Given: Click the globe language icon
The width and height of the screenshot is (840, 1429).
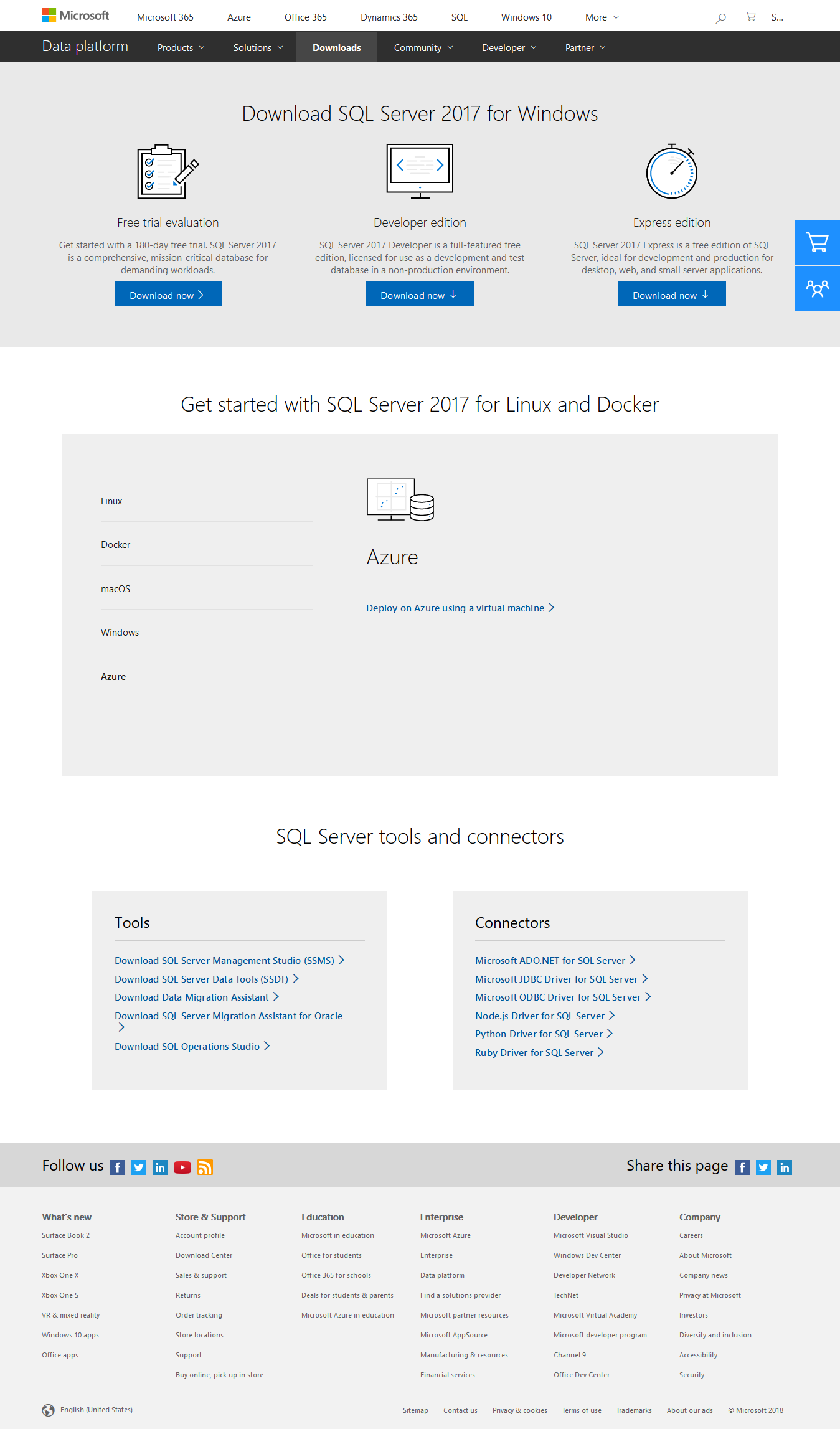Looking at the screenshot, I should [x=48, y=1410].
